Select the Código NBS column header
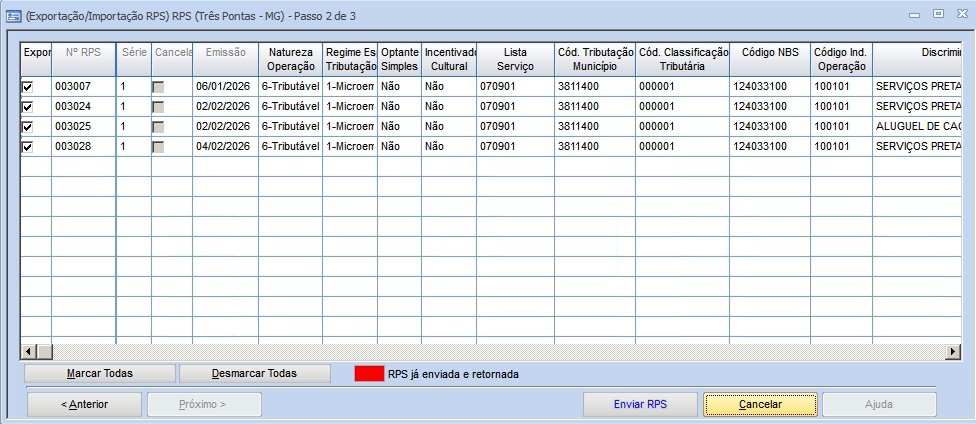 pos(769,58)
